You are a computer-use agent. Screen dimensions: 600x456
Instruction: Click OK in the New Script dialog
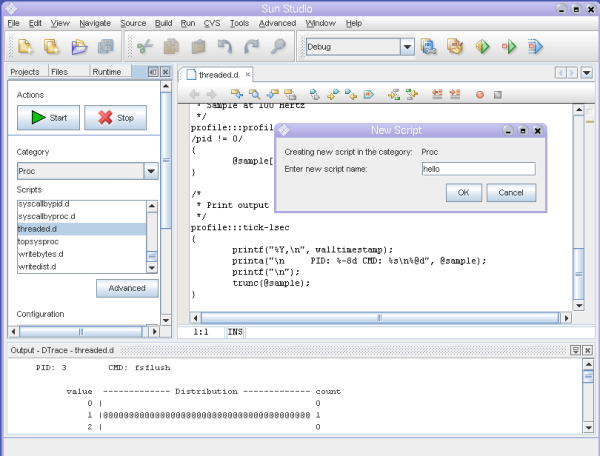463,192
